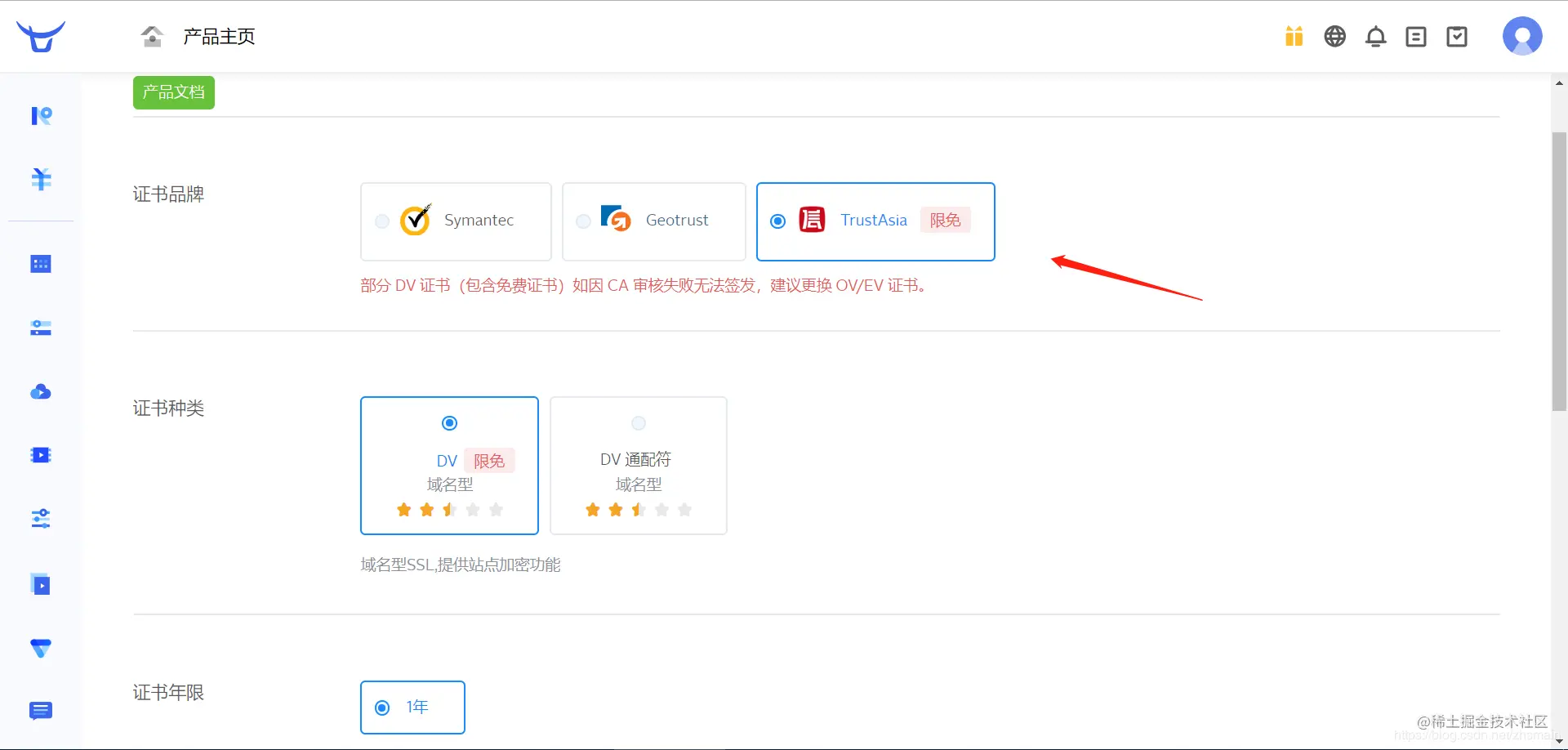This screenshot has width=1568, height=750.
Task: Select the Geotrust radio button
Action: pos(583,221)
